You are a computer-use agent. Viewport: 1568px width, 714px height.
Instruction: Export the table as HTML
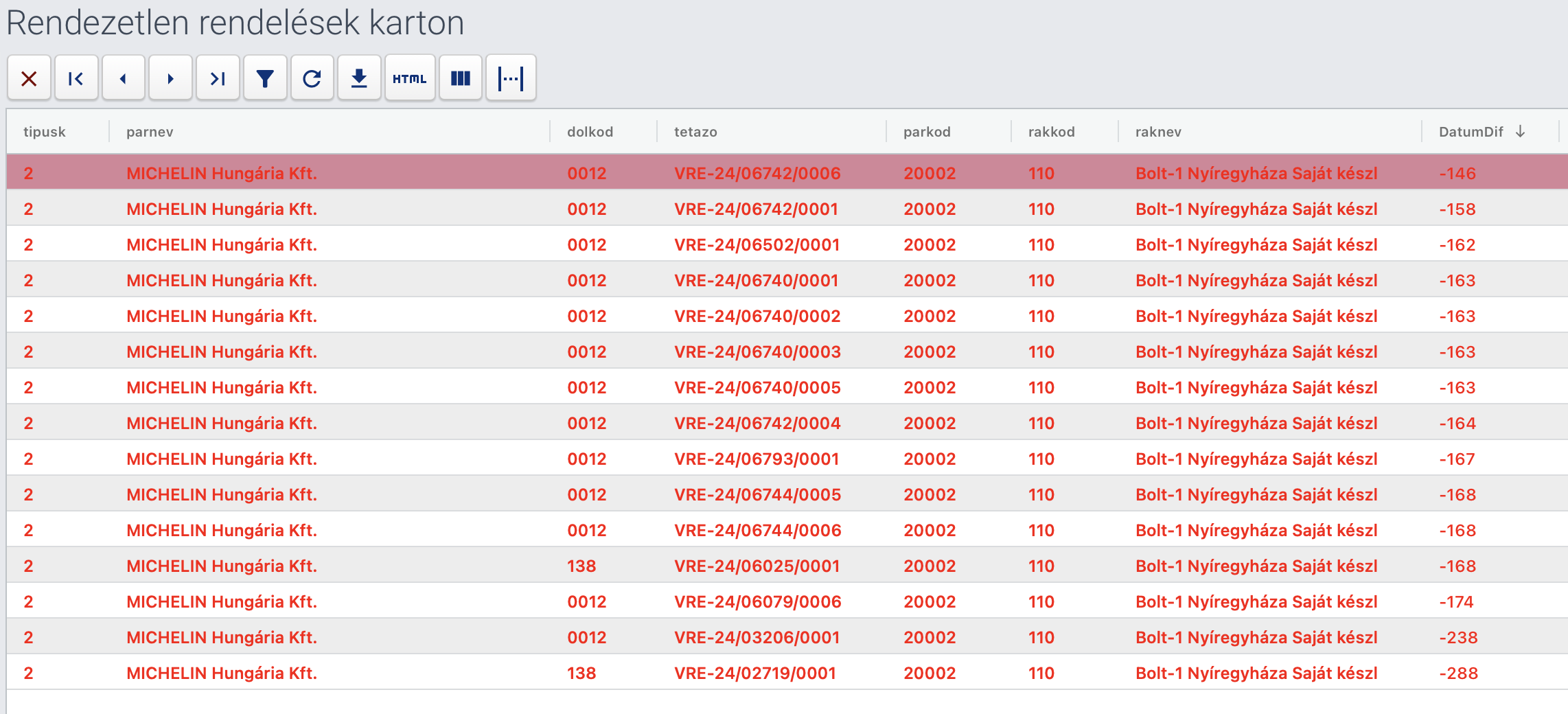click(x=410, y=78)
